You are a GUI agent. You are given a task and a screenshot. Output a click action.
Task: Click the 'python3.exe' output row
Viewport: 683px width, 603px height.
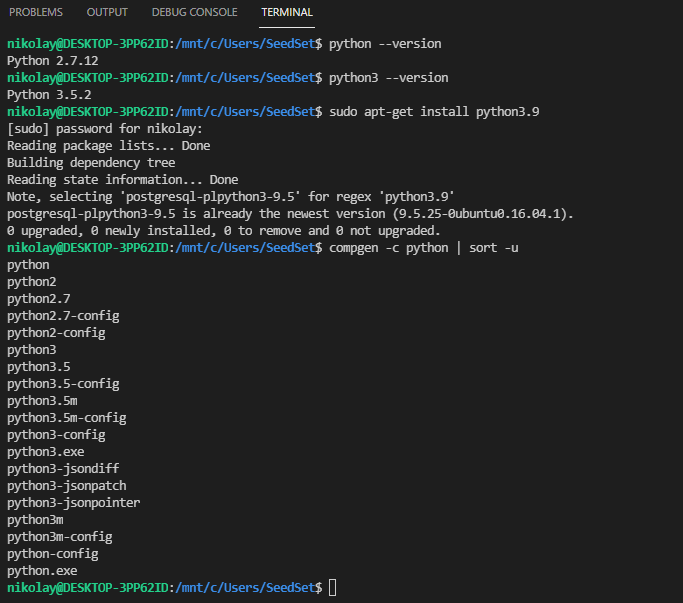pos(46,451)
